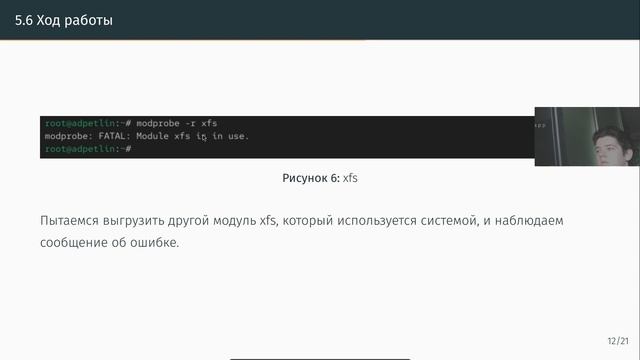Viewport: 640px width, 360px height.
Task: Click the terminal command "modprobe -r xfs"
Action: [x=177, y=123]
